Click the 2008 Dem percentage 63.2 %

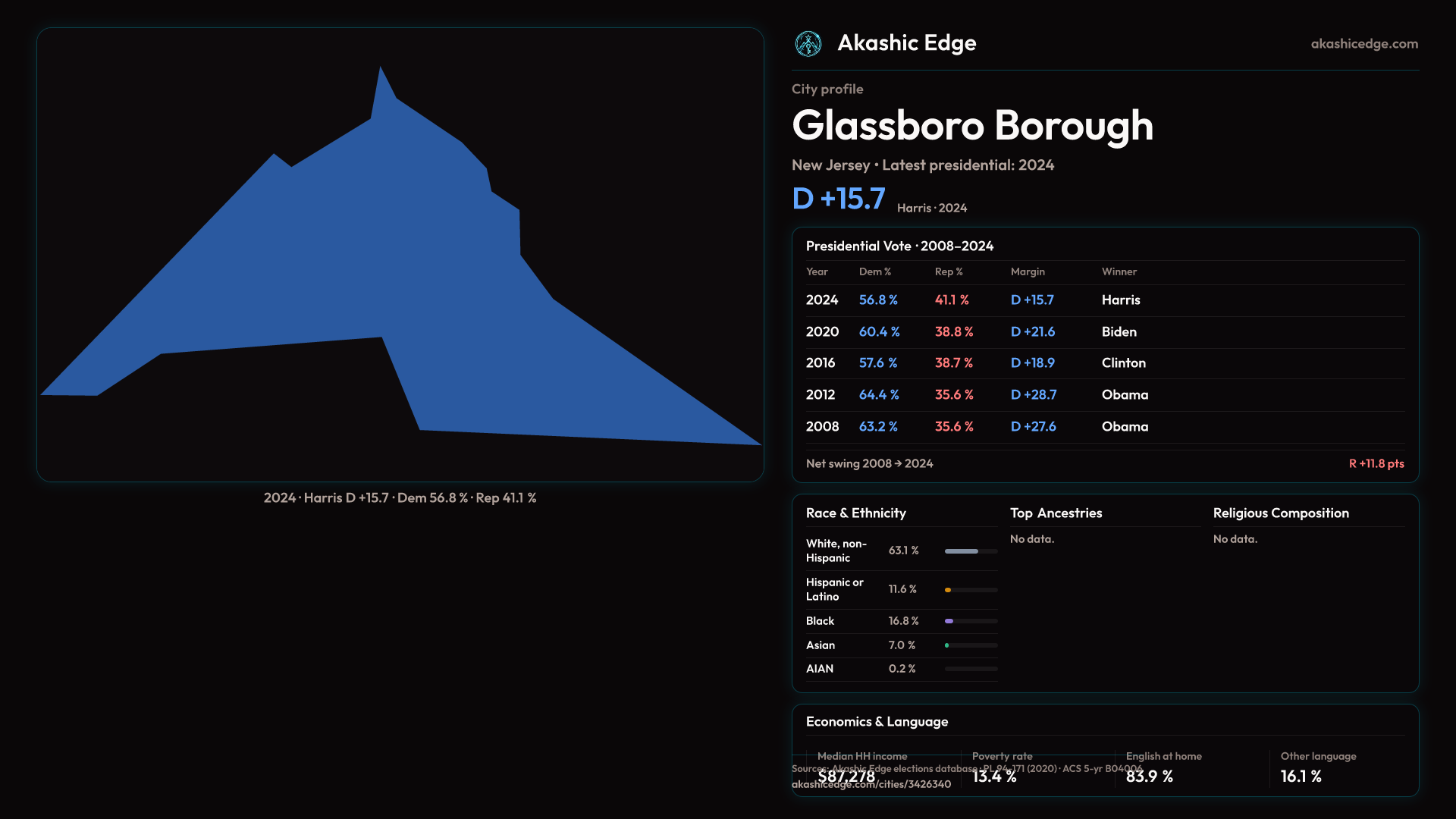pyautogui.click(x=878, y=427)
